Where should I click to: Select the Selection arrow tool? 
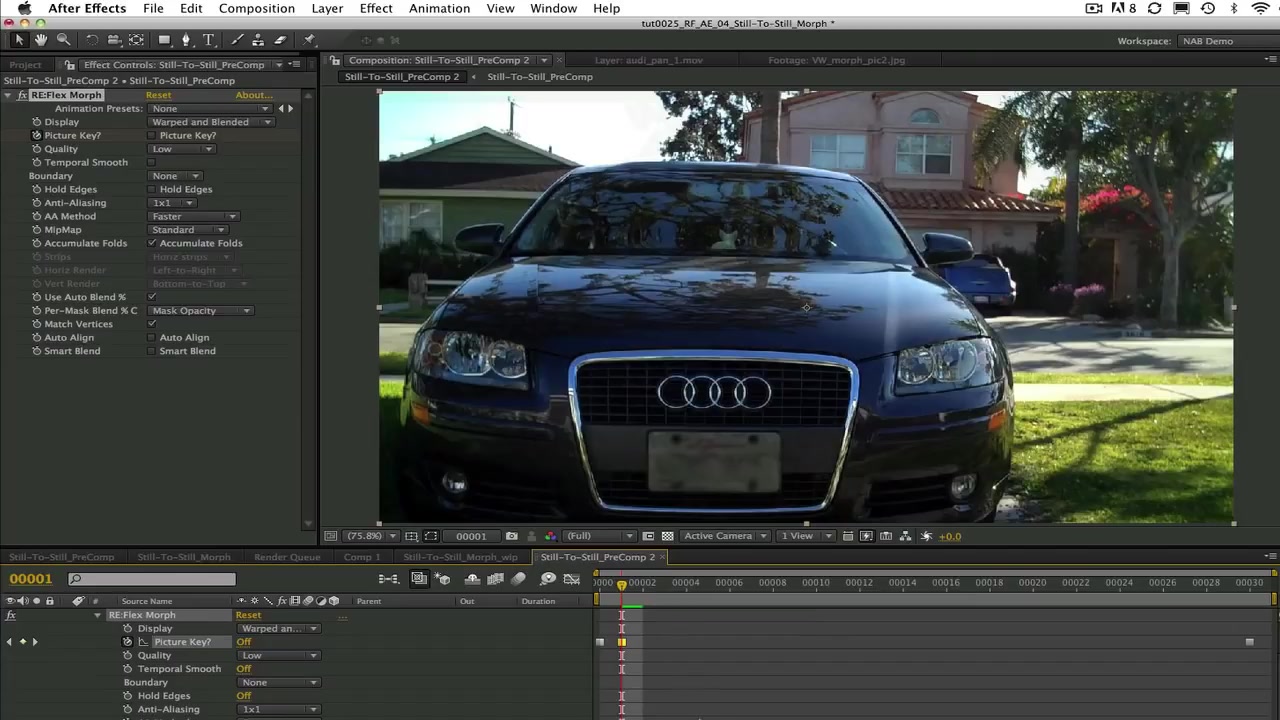tap(19, 40)
